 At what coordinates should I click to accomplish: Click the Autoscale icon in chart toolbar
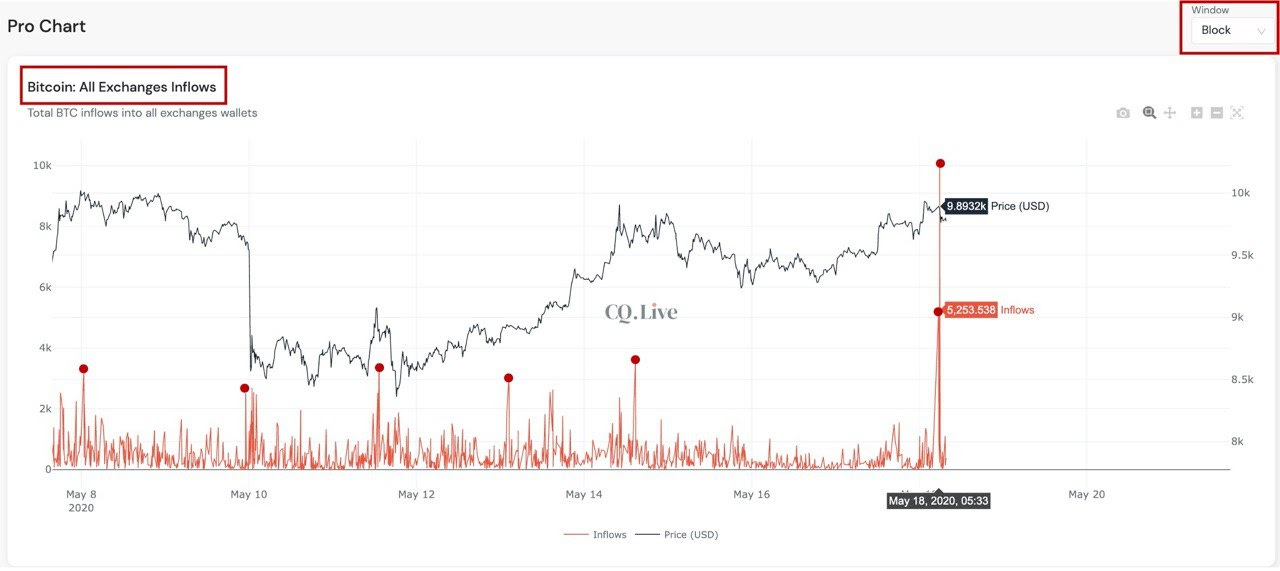pyautogui.click(x=1237, y=113)
